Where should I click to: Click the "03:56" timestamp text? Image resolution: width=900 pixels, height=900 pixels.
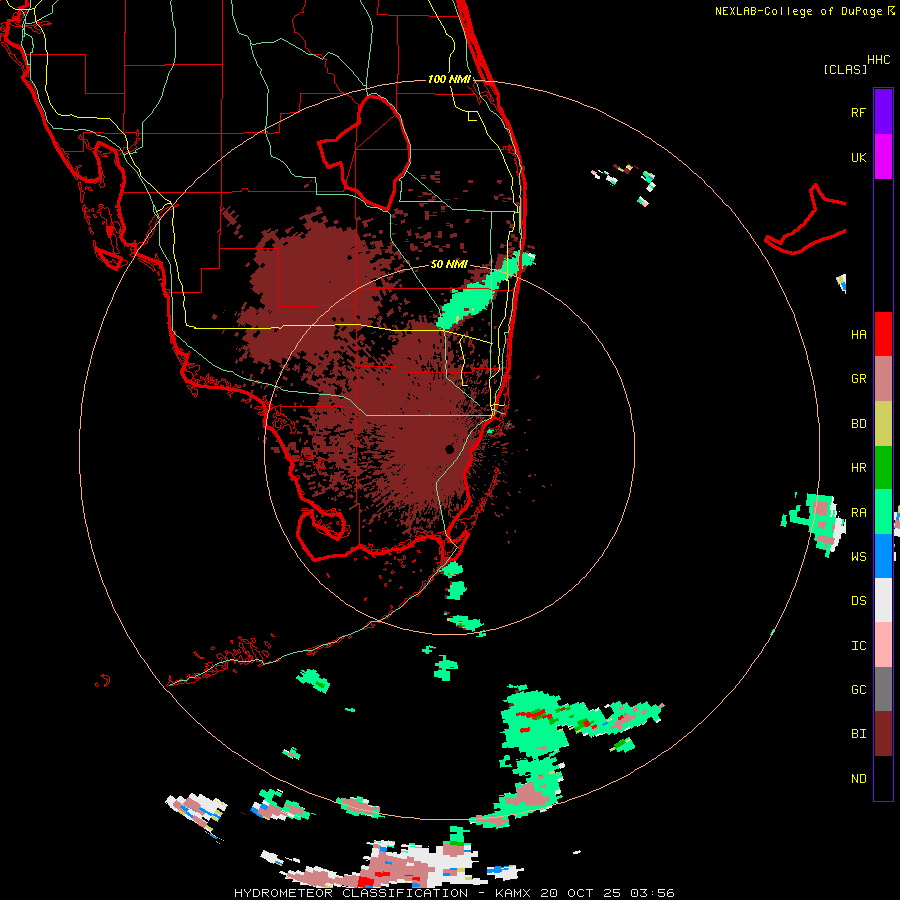pos(652,893)
